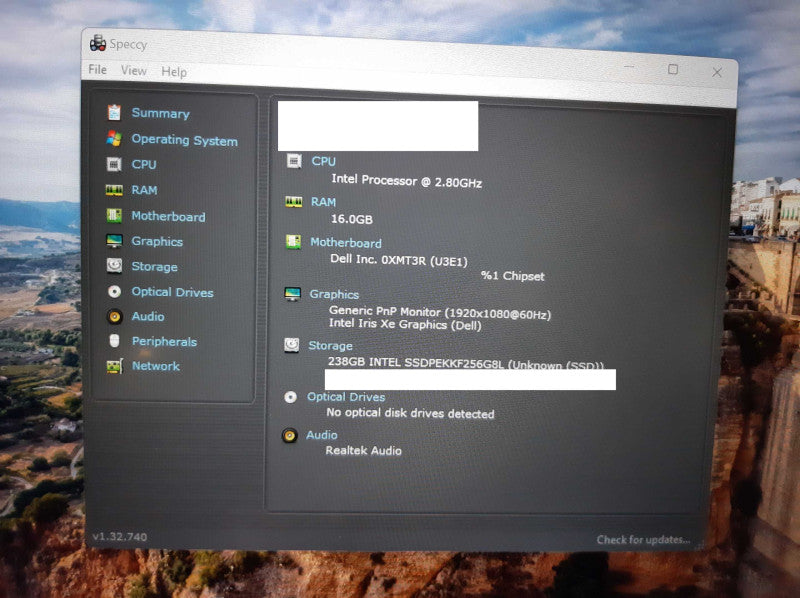Go to Operating System section in sidebar
800x598 pixels.
[184, 140]
